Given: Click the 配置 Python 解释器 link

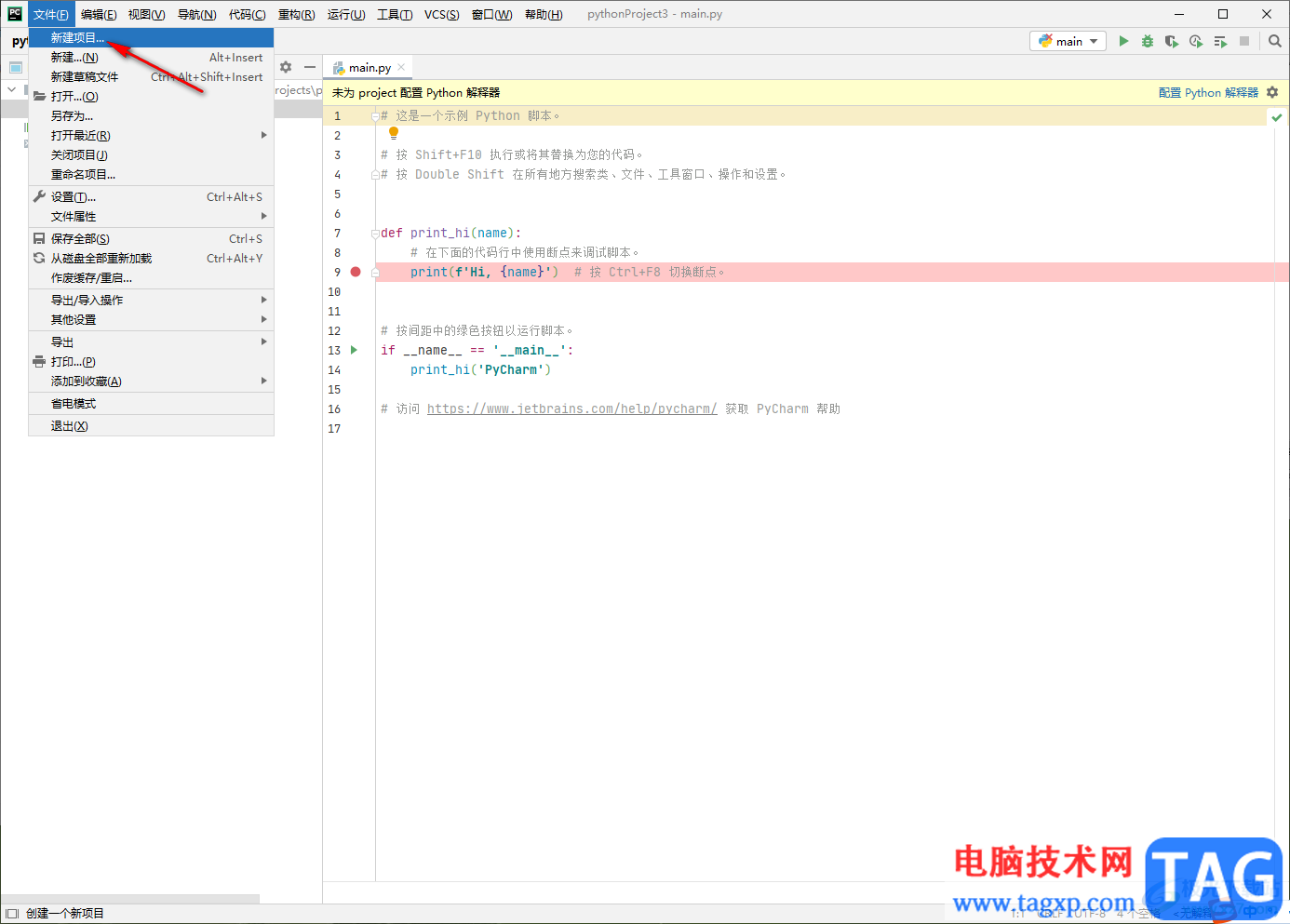Looking at the screenshot, I should point(1208,92).
